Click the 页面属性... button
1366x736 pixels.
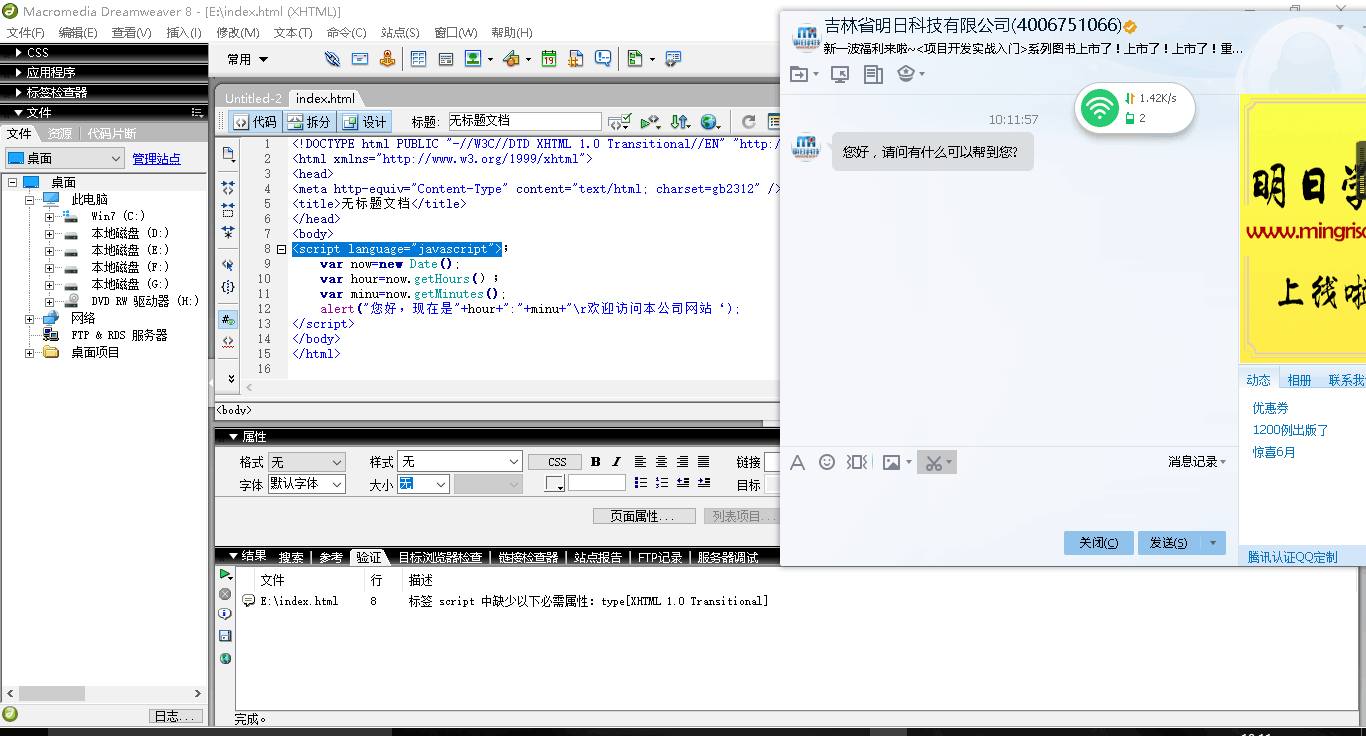tap(645, 516)
